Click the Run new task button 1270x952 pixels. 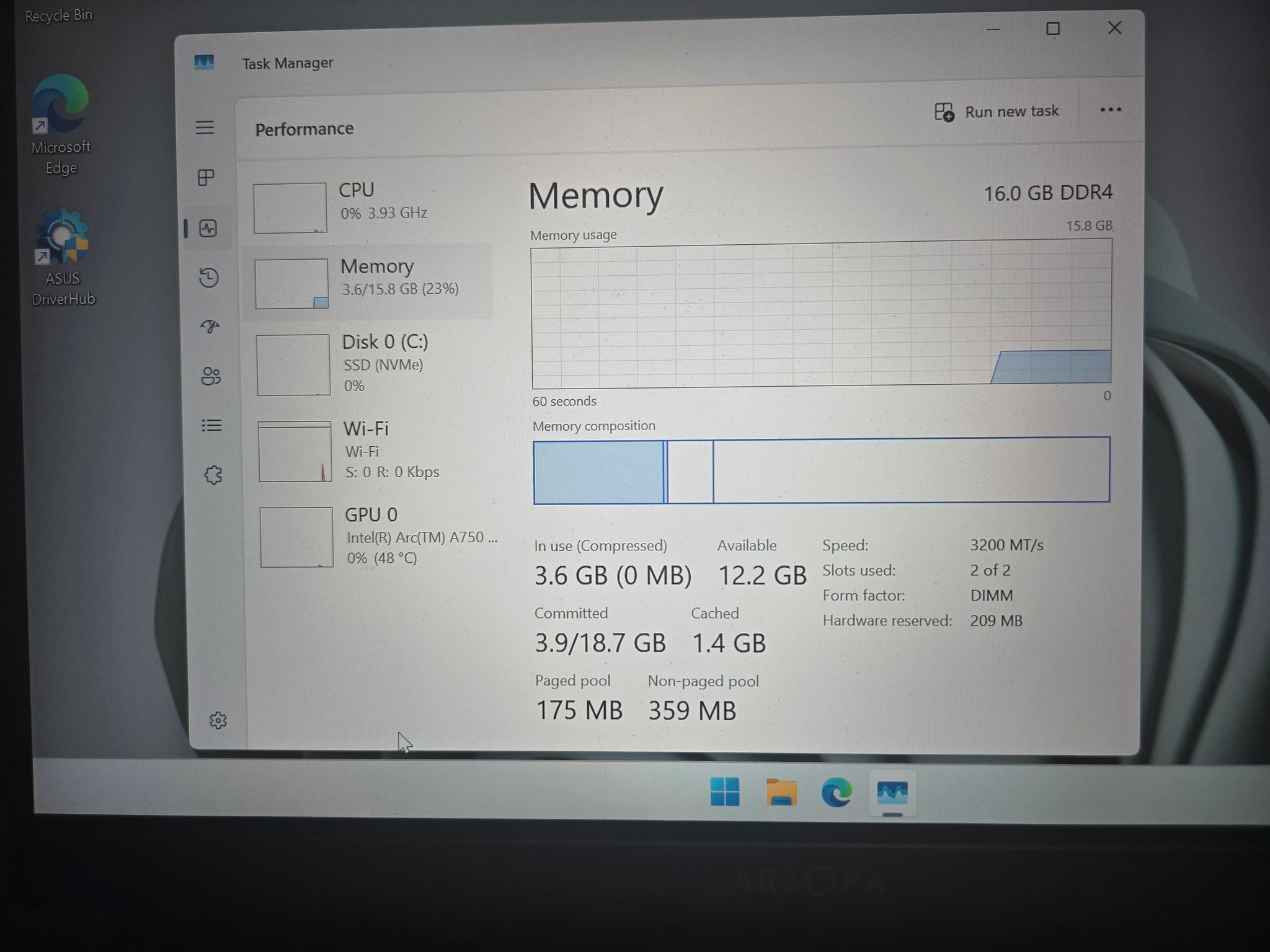pos(997,112)
